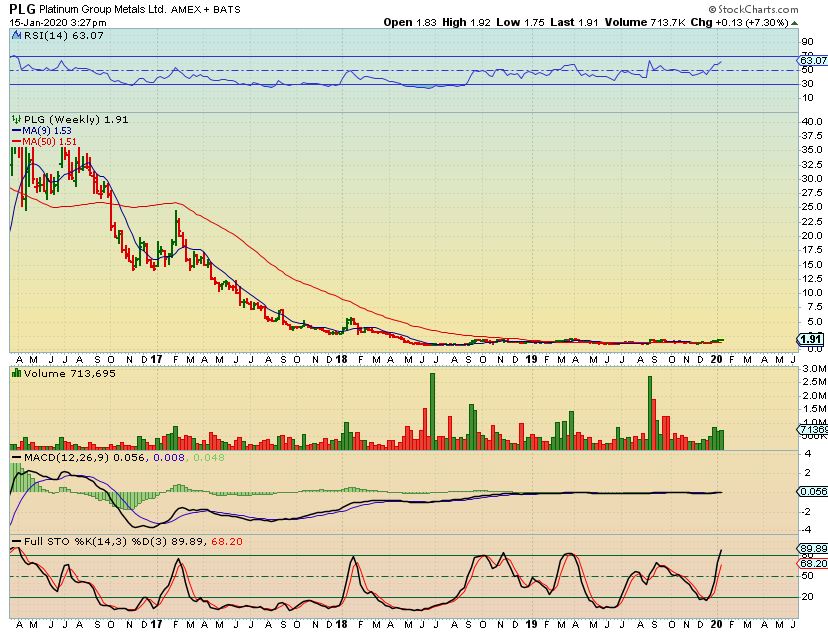Click the 89.89 stochastic tag on axis
This screenshot has height=636, width=828.
click(813, 549)
